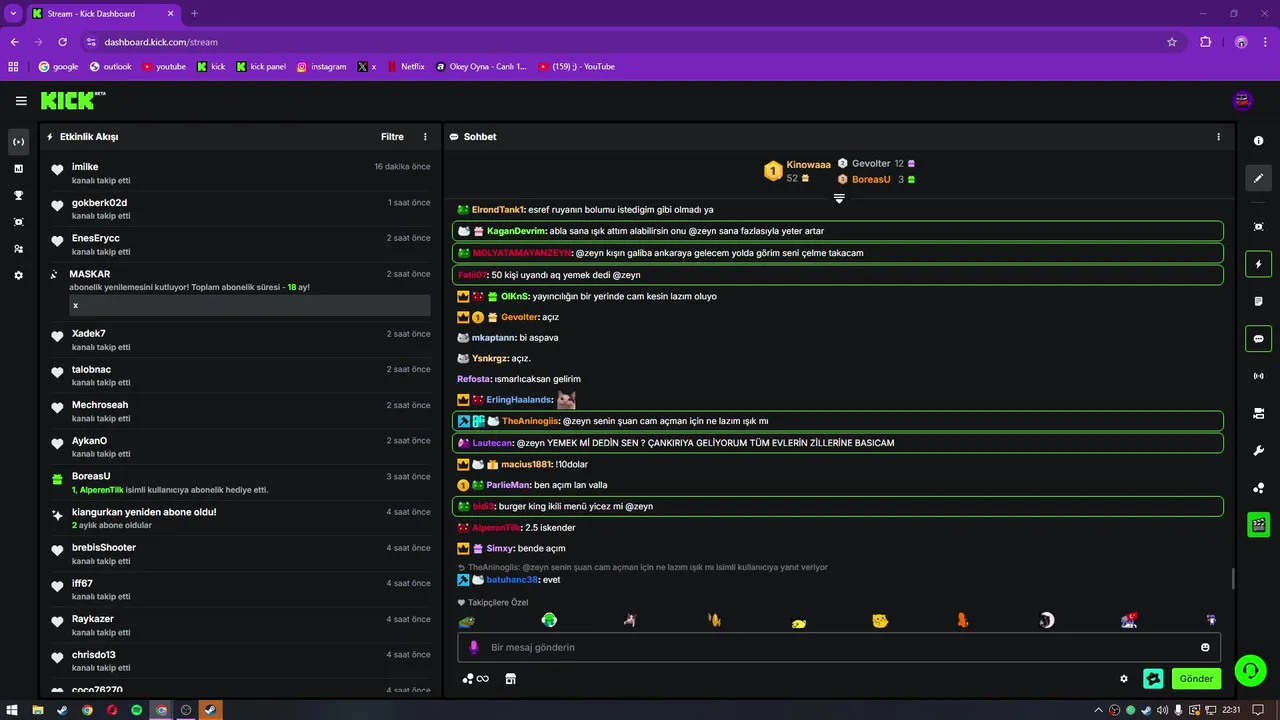Click username KaganDevrim in the chat

pyautogui.click(x=516, y=231)
